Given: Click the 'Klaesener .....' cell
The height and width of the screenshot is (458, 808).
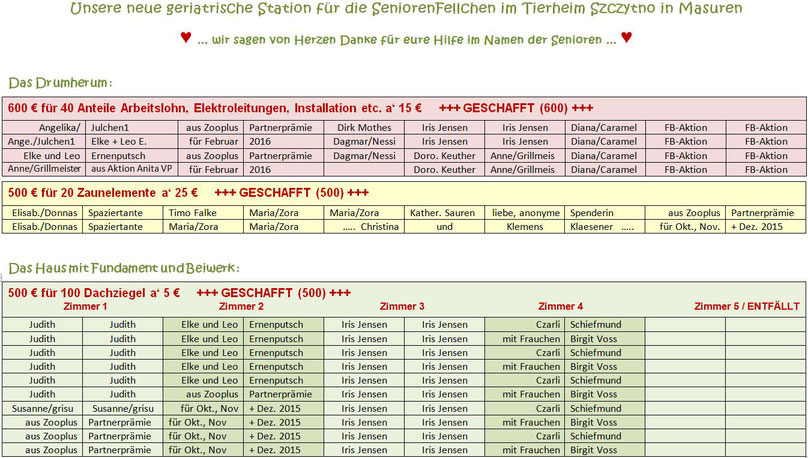Looking at the screenshot, I should click(x=602, y=227).
